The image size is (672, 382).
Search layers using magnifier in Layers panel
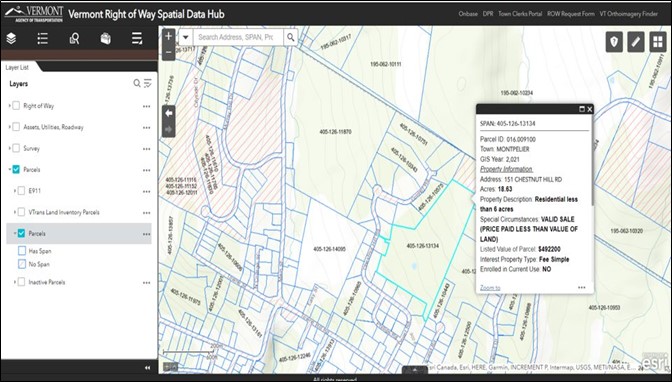coord(137,83)
